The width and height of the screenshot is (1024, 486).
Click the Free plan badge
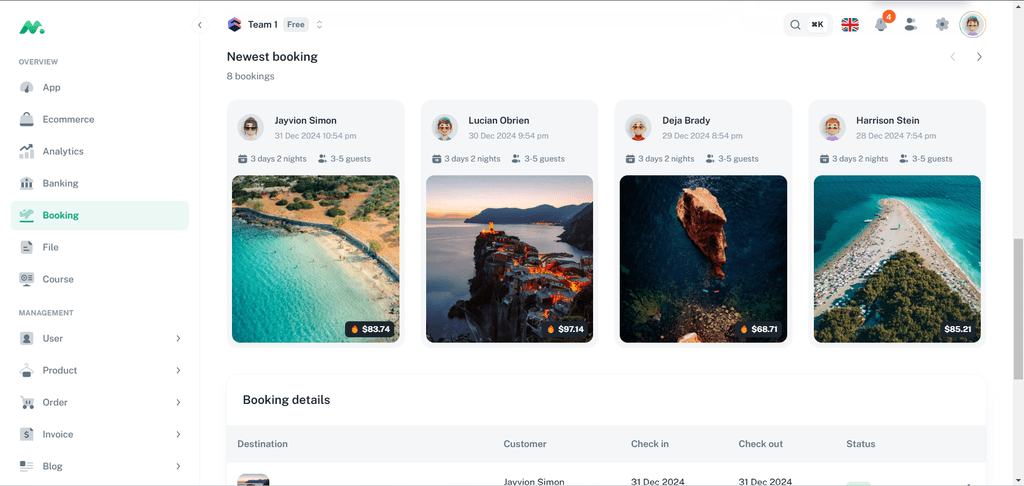point(296,25)
